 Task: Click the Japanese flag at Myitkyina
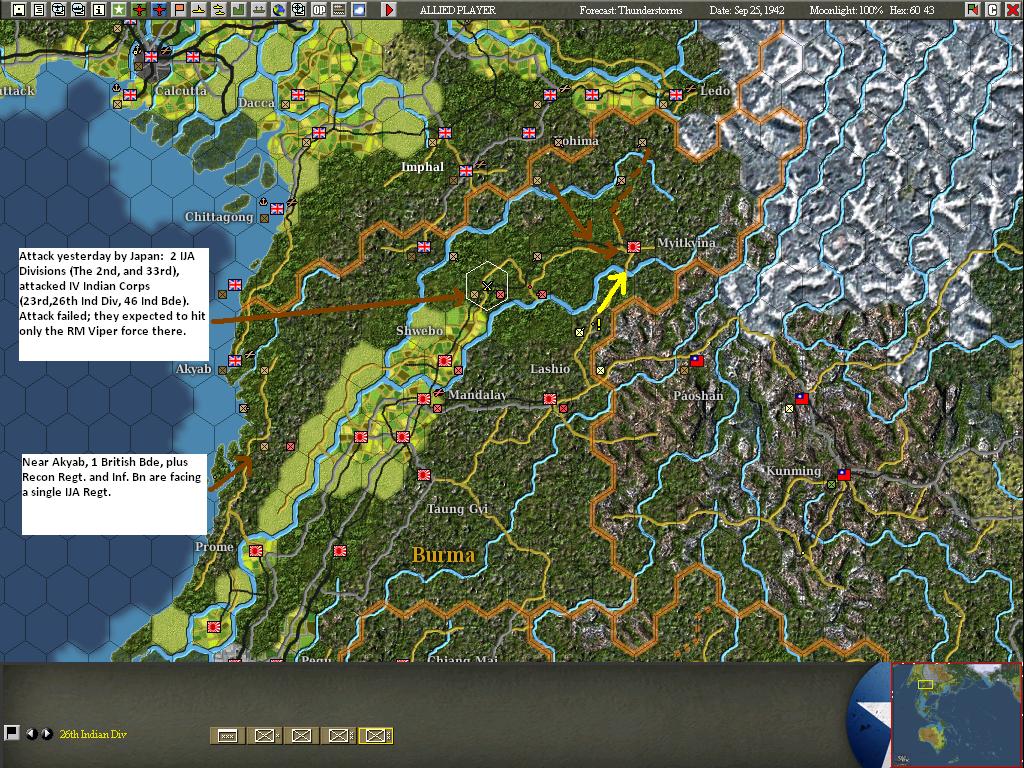pos(633,247)
